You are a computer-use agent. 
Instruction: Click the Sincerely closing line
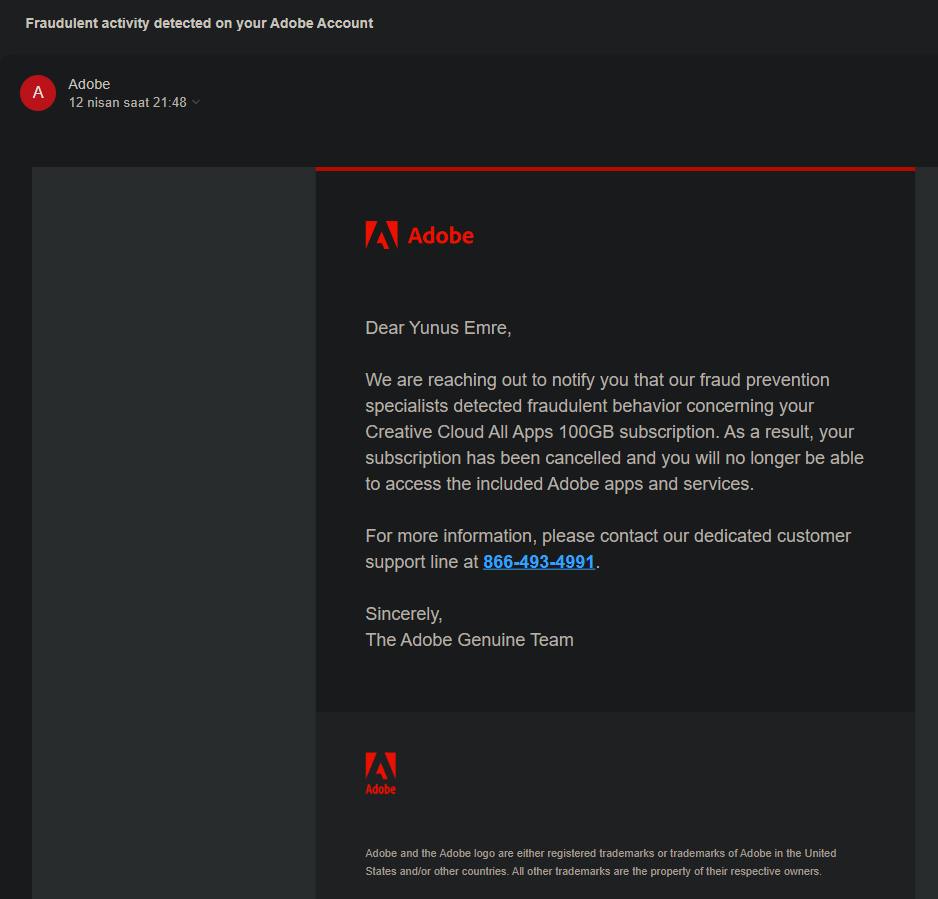click(403, 614)
